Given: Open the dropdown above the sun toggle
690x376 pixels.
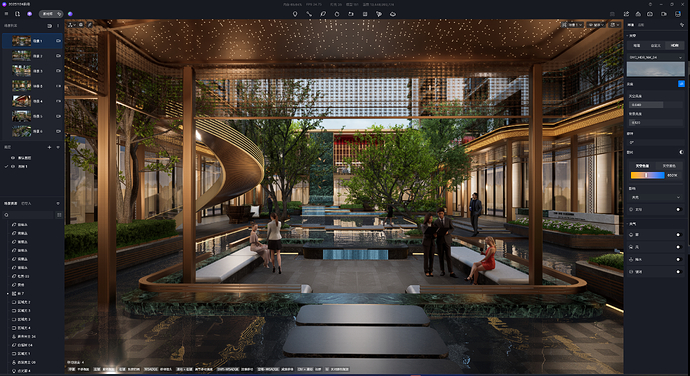Looking at the screenshot, I should coord(655,197).
